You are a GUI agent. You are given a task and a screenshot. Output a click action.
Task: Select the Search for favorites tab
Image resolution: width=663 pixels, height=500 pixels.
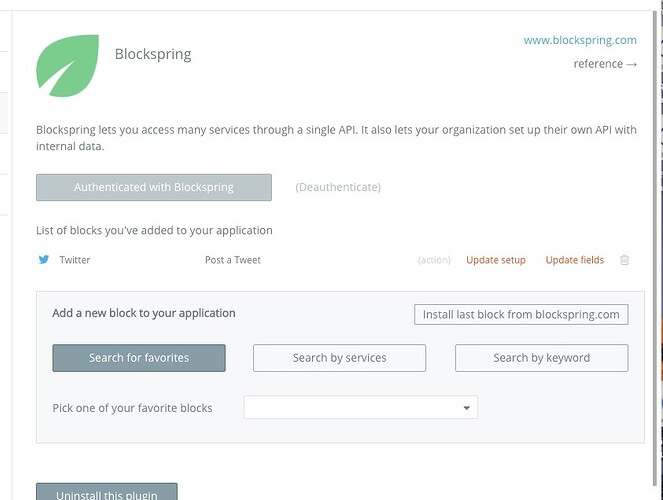point(139,358)
